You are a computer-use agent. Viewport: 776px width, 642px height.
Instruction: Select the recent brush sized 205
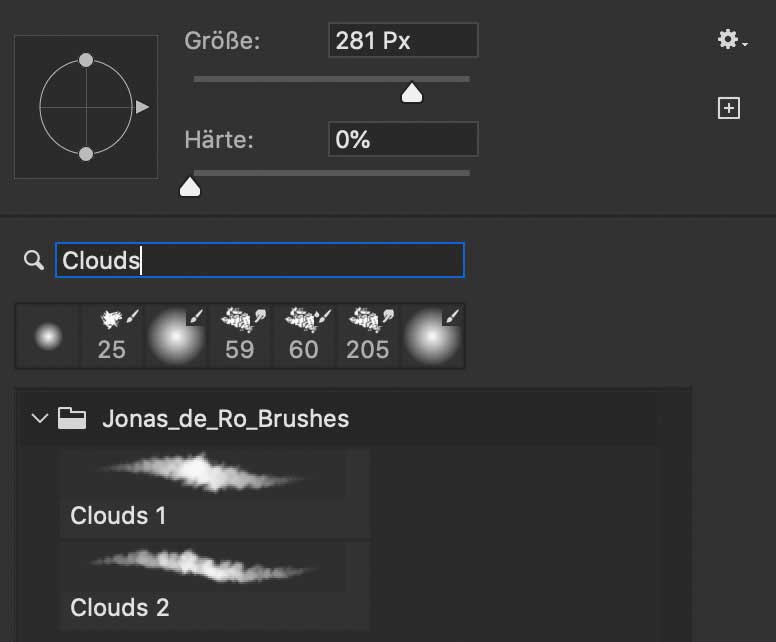coord(368,337)
